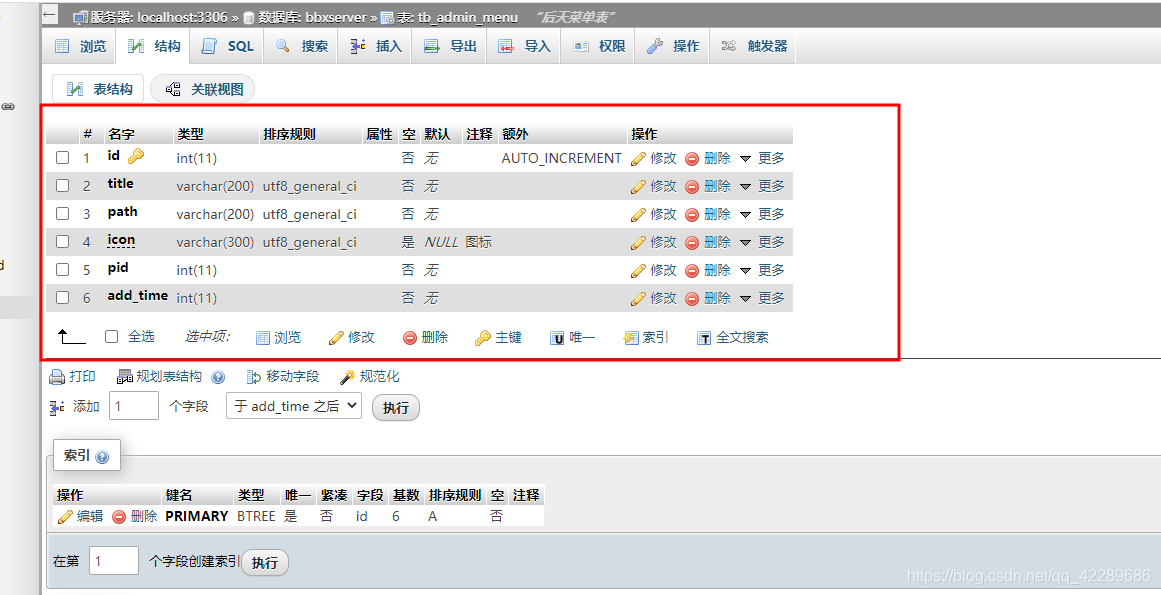
Task: Check the 全选 checkbox
Action: click(112, 337)
